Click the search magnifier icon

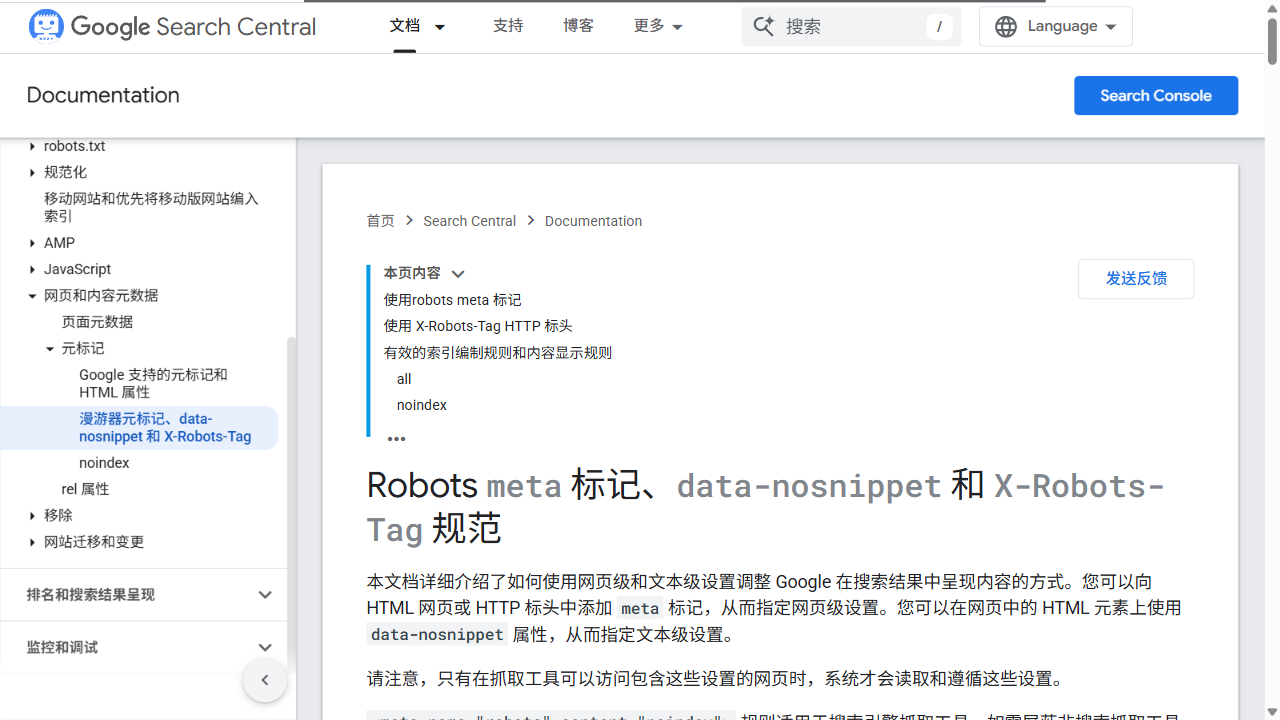coord(763,26)
